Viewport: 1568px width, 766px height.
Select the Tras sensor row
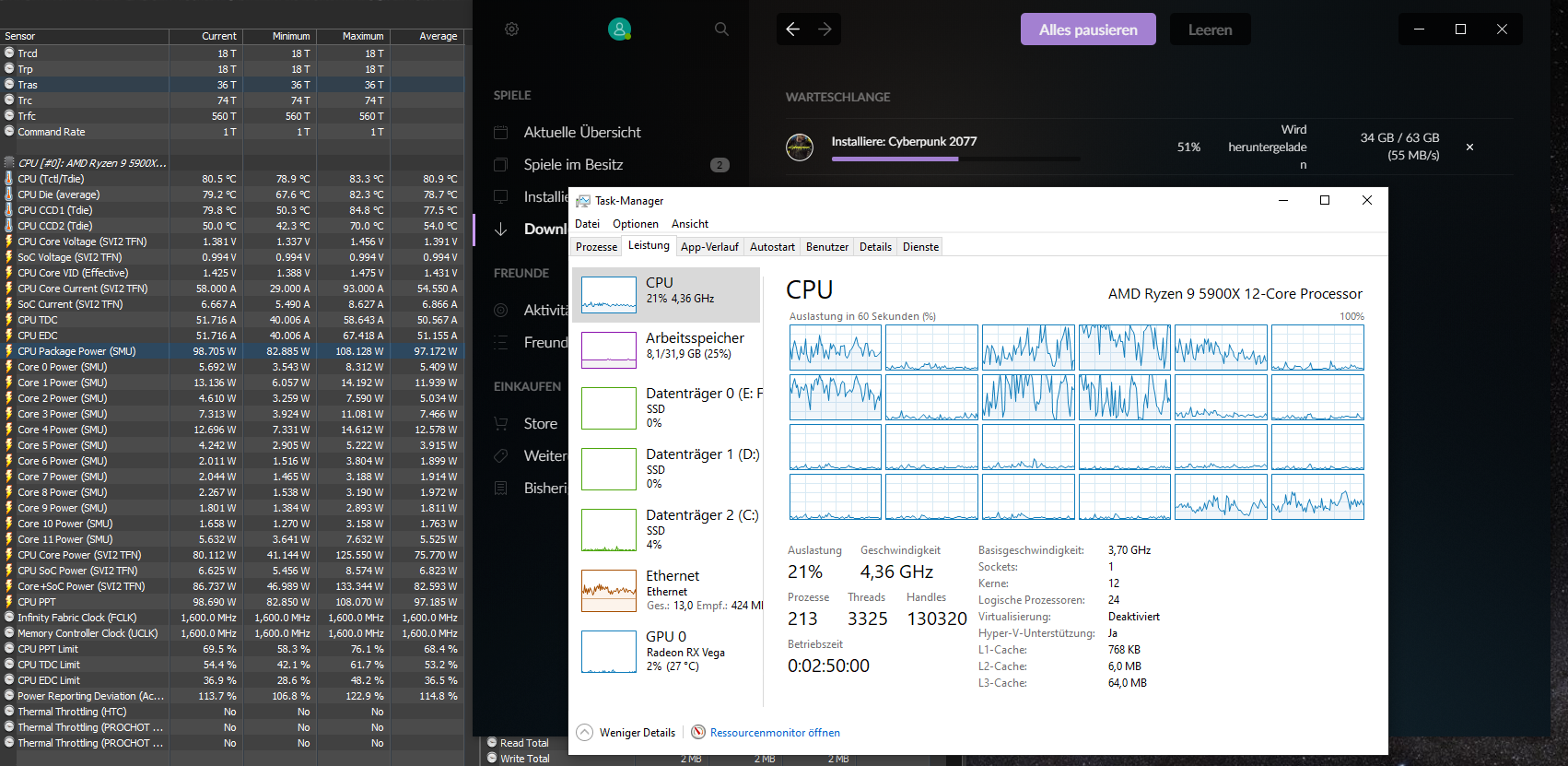pyautogui.click(x=231, y=85)
